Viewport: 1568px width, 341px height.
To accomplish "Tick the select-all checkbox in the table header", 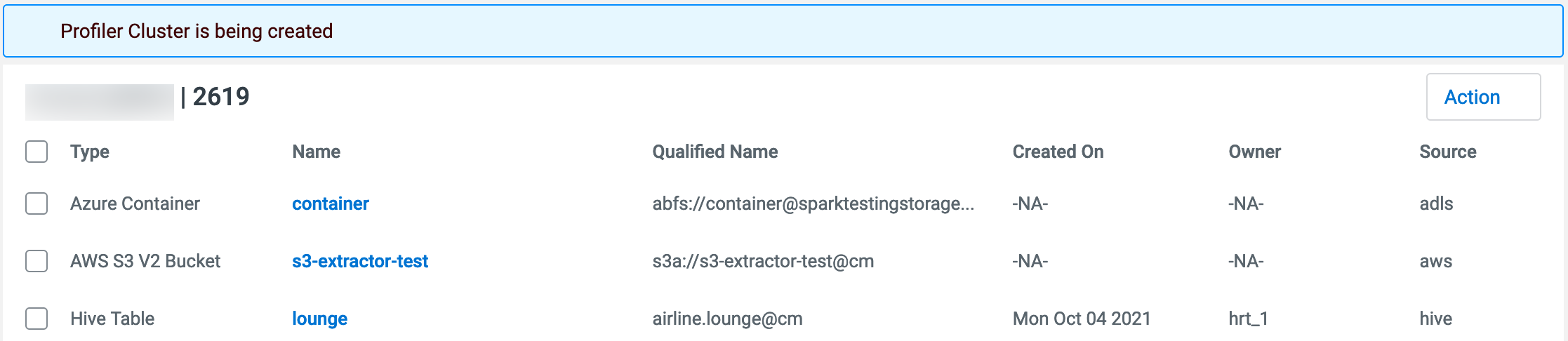I will point(36,152).
